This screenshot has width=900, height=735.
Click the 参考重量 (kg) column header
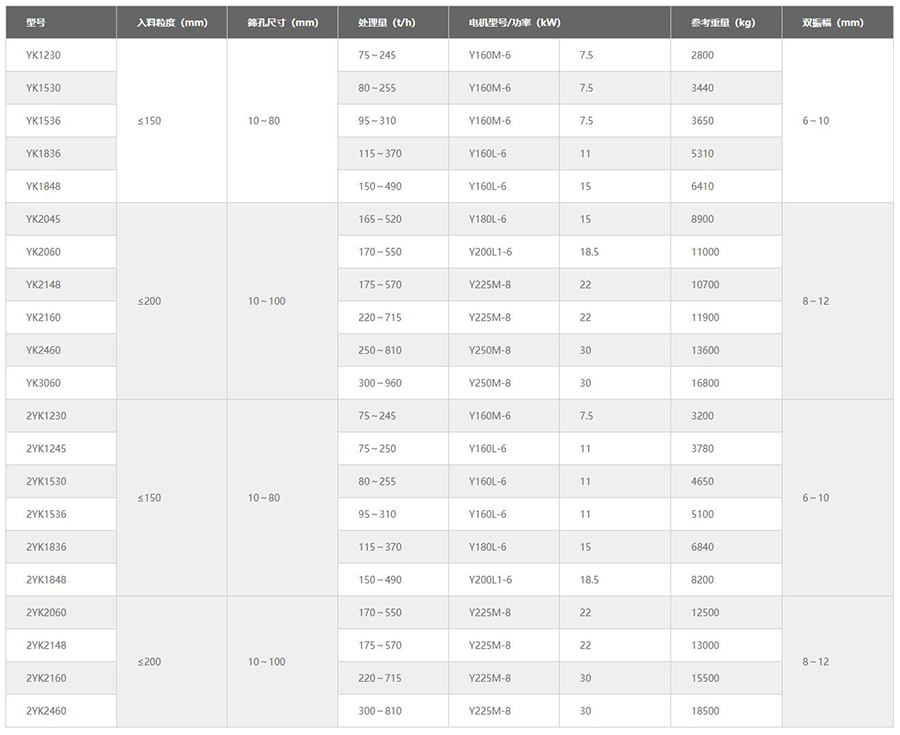coord(726,22)
